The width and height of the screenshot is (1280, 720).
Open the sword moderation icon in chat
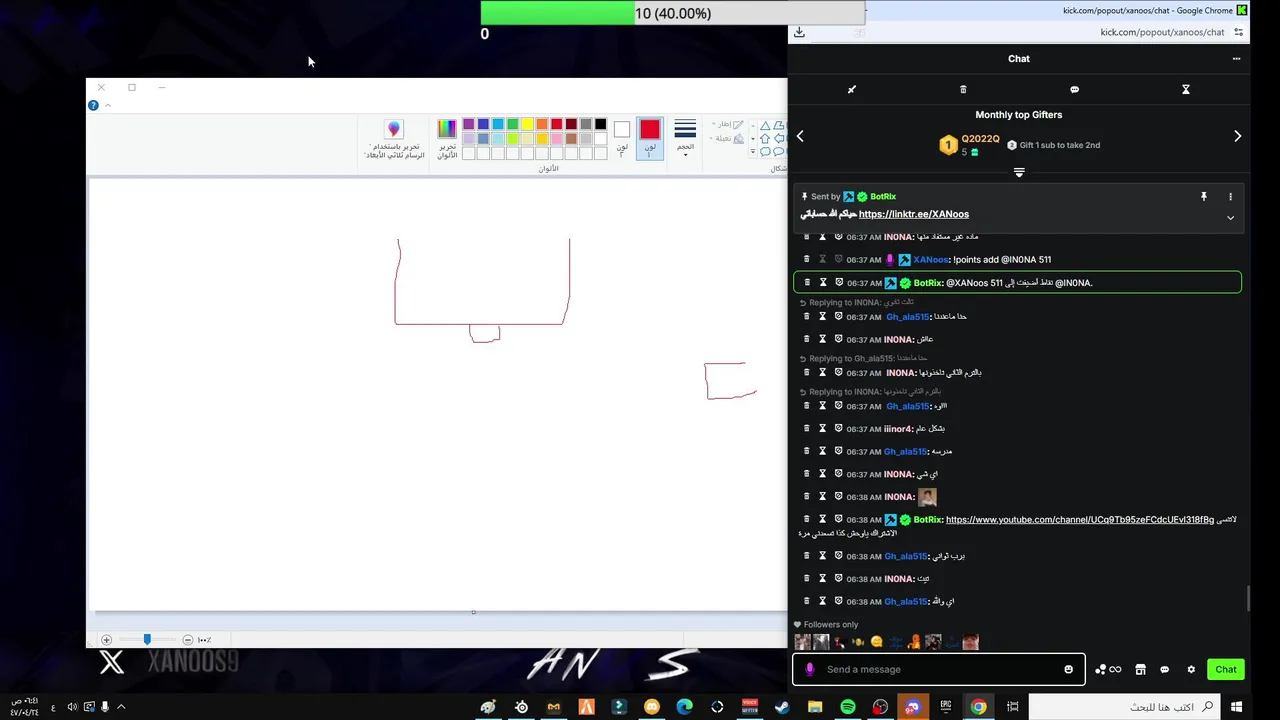click(x=852, y=90)
